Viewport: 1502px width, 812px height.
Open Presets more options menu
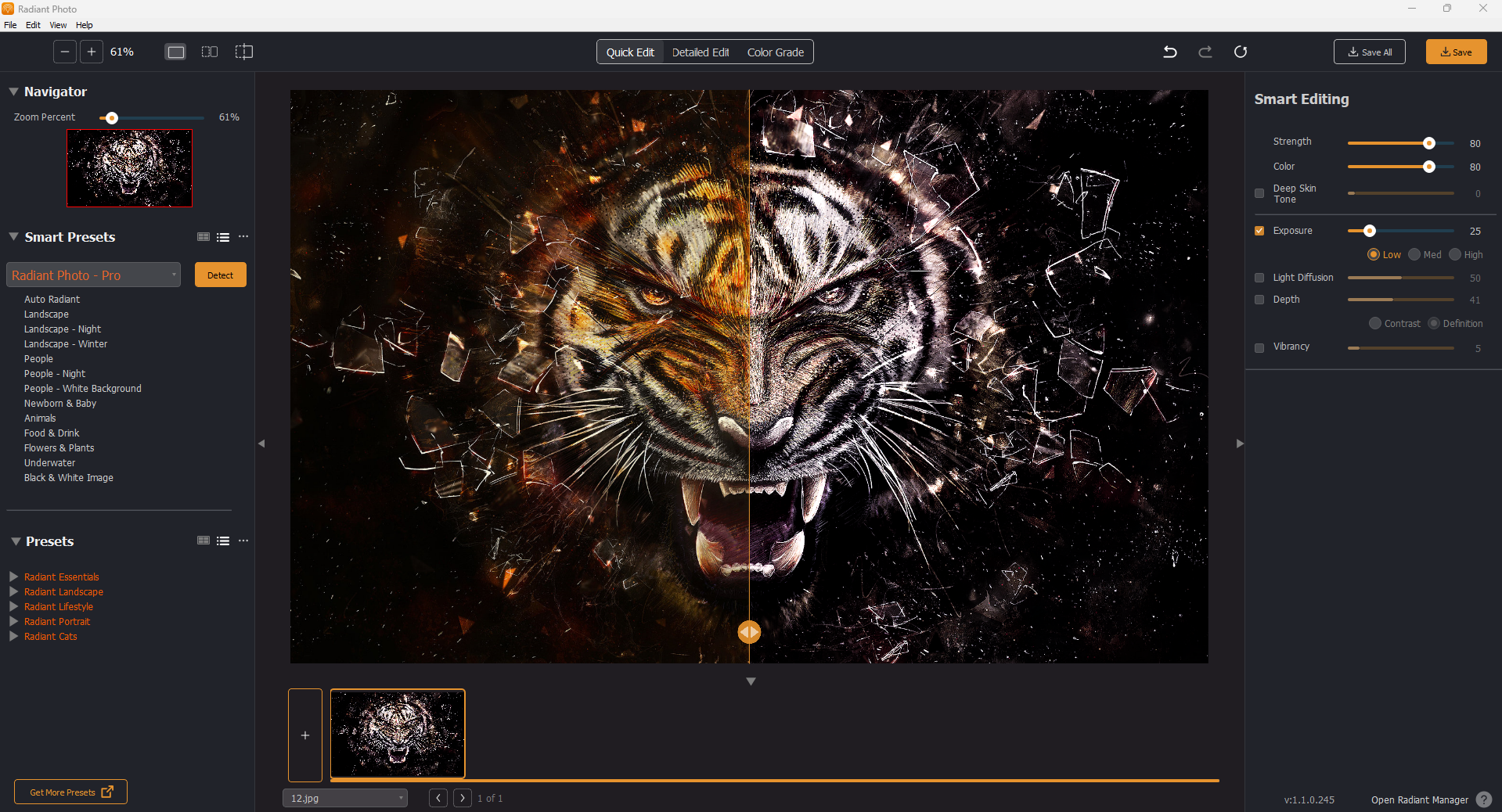coord(243,541)
